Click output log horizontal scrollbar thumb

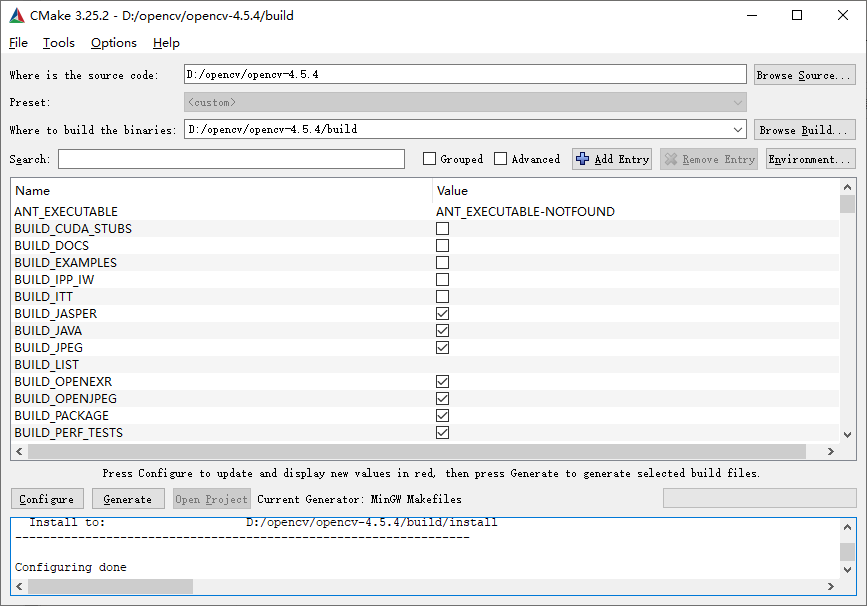click(x=111, y=586)
